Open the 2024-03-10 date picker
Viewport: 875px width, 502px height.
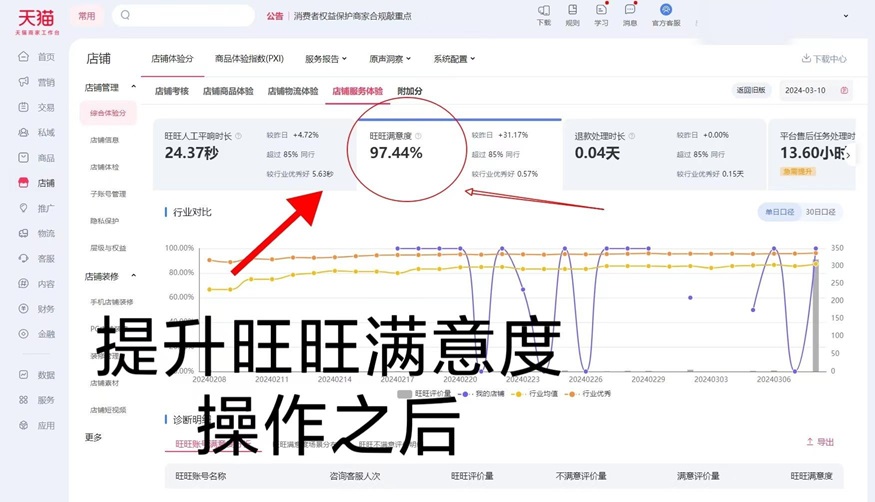click(x=817, y=91)
